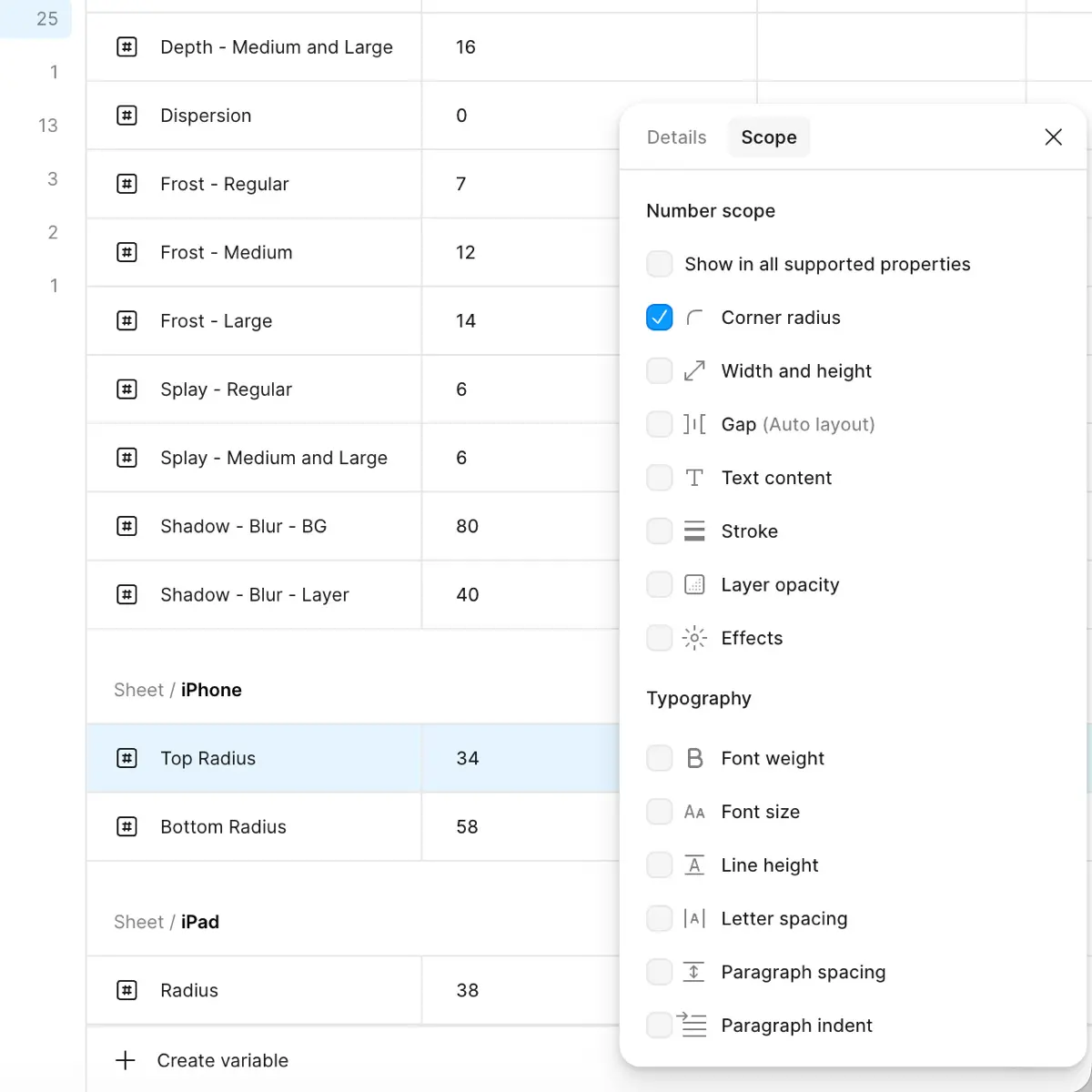Image resolution: width=1092 pixels, height=1092 pixels.
Task: Enable Show in all supported properties
Action: coord(660,264)
